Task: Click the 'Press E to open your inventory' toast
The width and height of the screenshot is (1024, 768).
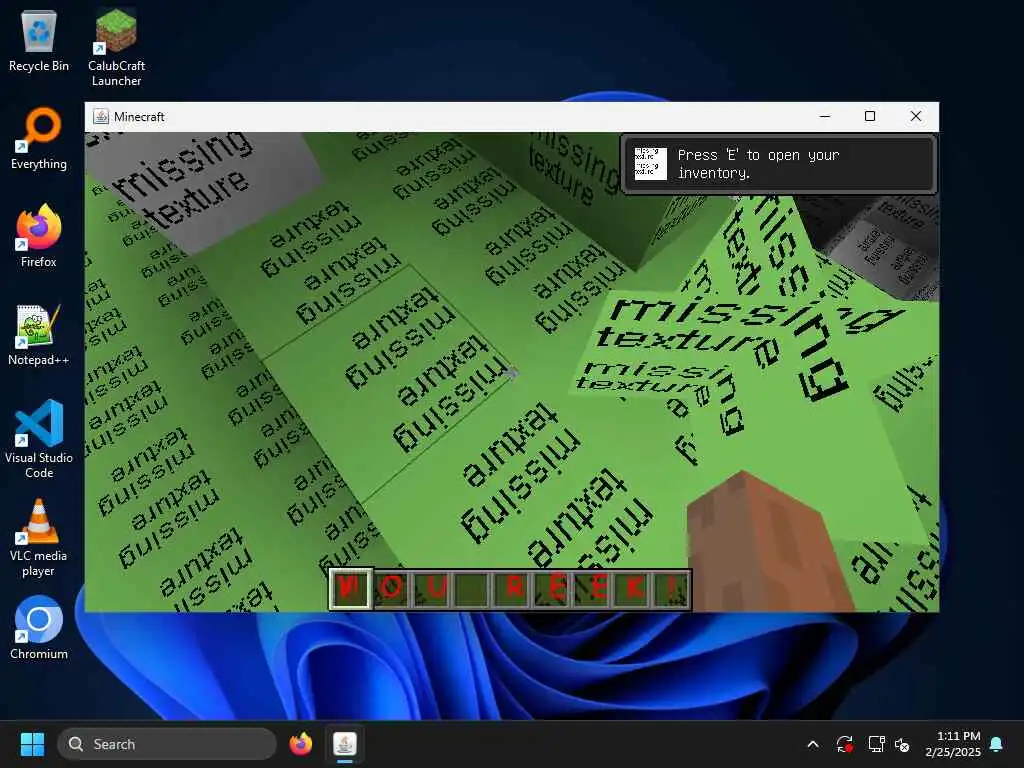Action: [x=778, y=164]
